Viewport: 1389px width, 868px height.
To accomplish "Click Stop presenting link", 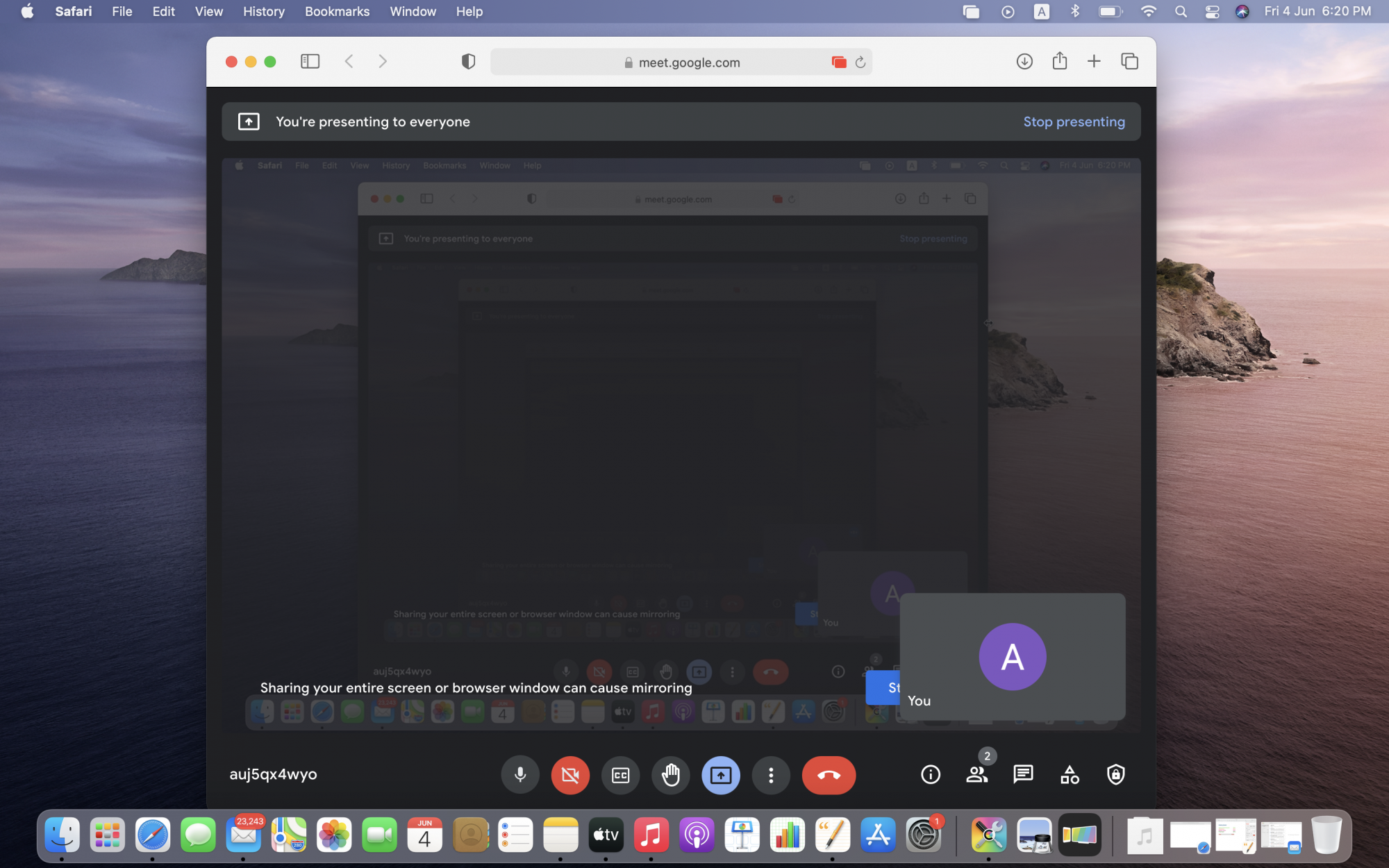I will pos(1074,122).
